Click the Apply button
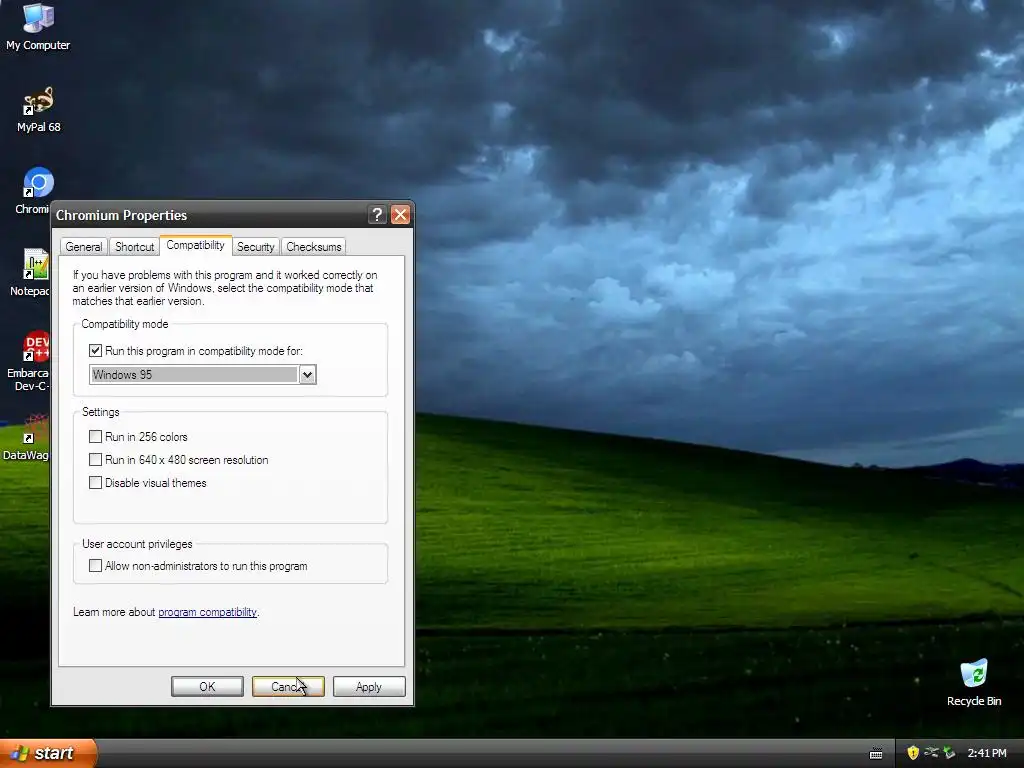1024x768 pixels. pyautogui.click(x=369, y=686)
